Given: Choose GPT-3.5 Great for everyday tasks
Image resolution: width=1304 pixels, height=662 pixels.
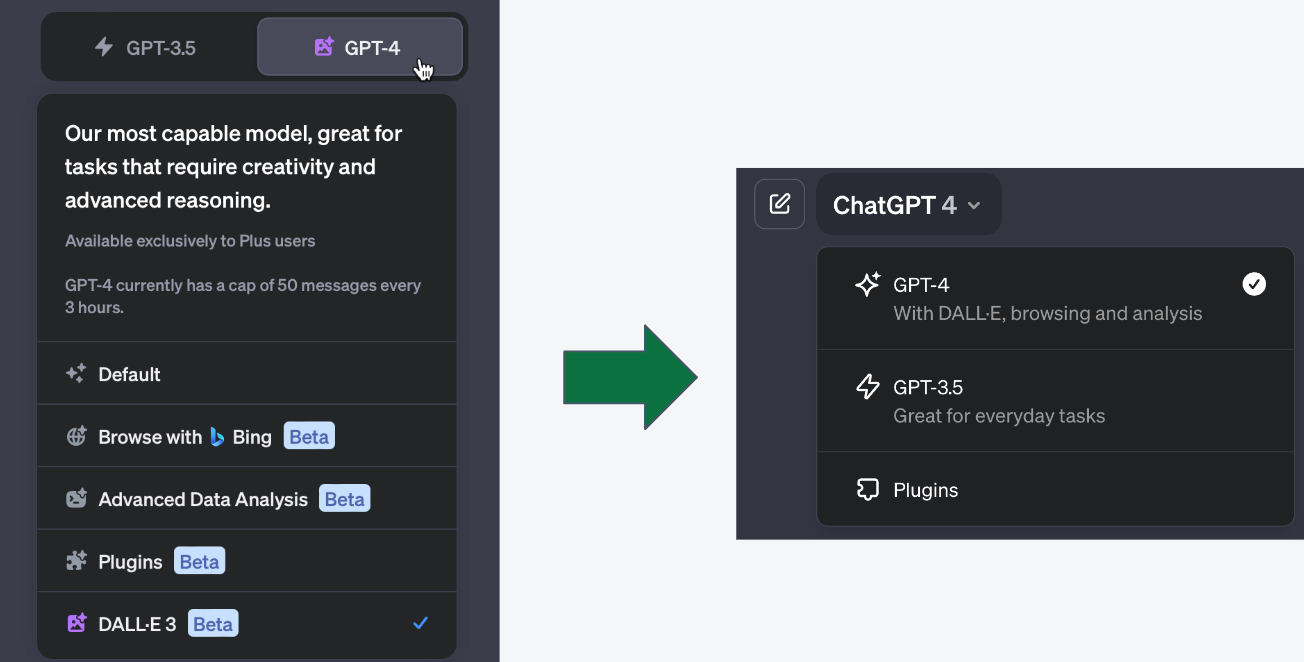Looking at the screenshot, I should coord(1056,400).
